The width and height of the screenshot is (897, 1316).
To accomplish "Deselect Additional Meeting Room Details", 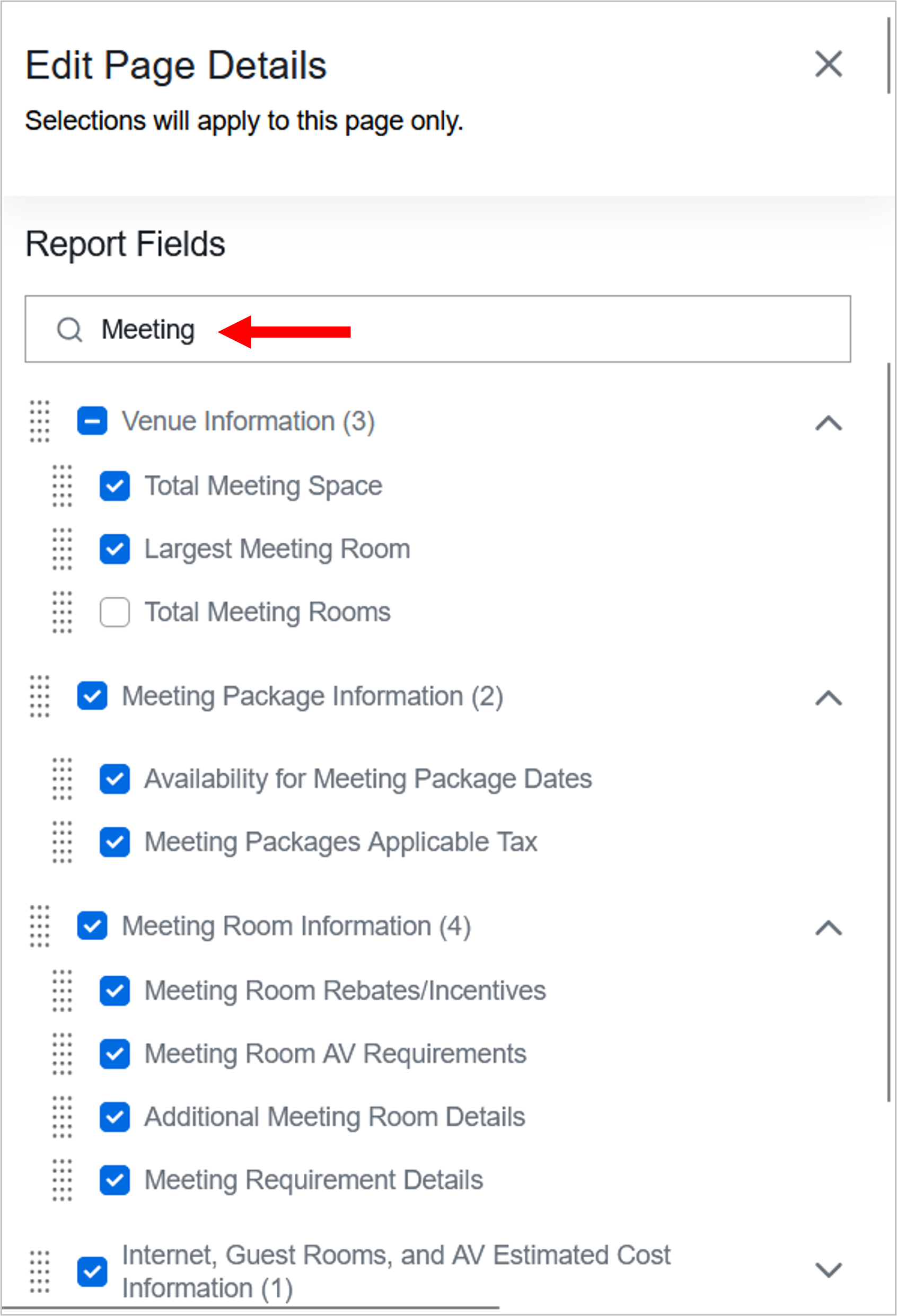I will tap(114, 1118).
